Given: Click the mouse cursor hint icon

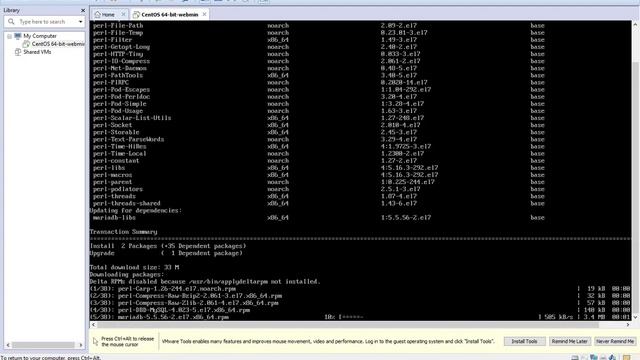Looking at the screenshot, I should pyautogui.click(x=96, y=341).
